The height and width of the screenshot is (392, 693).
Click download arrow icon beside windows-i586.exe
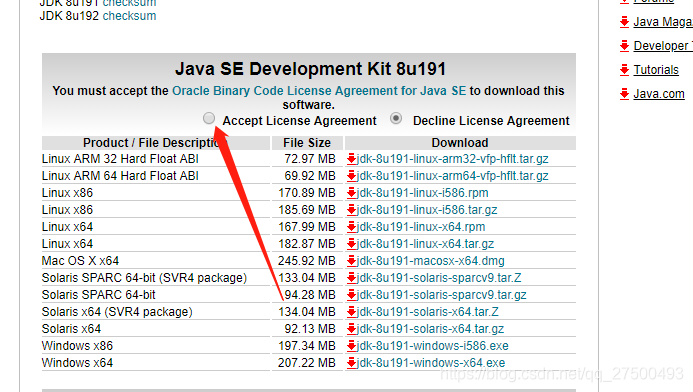click(352, 346)
